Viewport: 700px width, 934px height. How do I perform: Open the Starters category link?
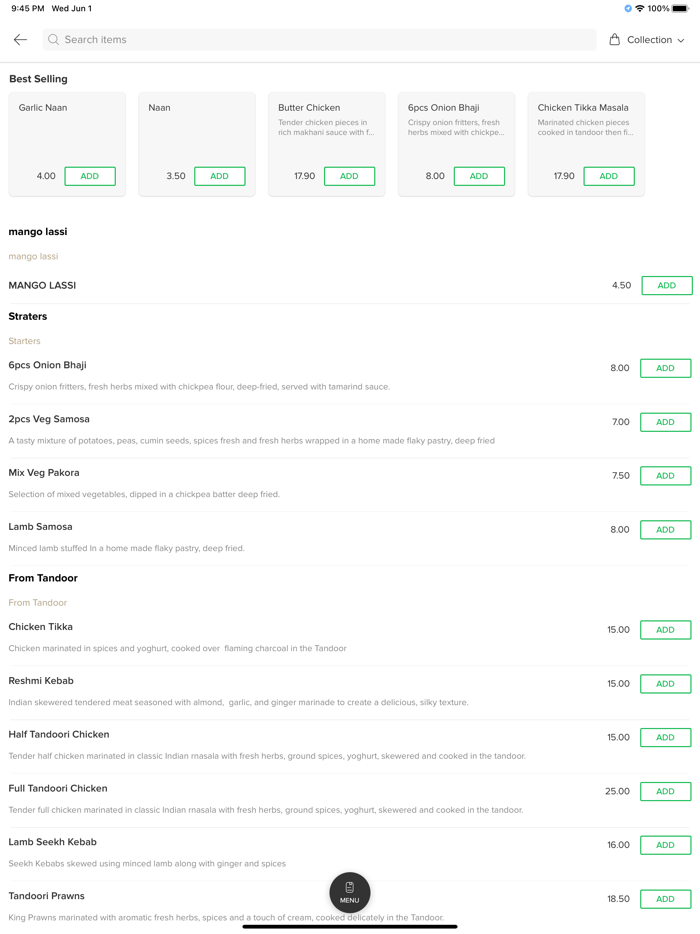point(25,341)
